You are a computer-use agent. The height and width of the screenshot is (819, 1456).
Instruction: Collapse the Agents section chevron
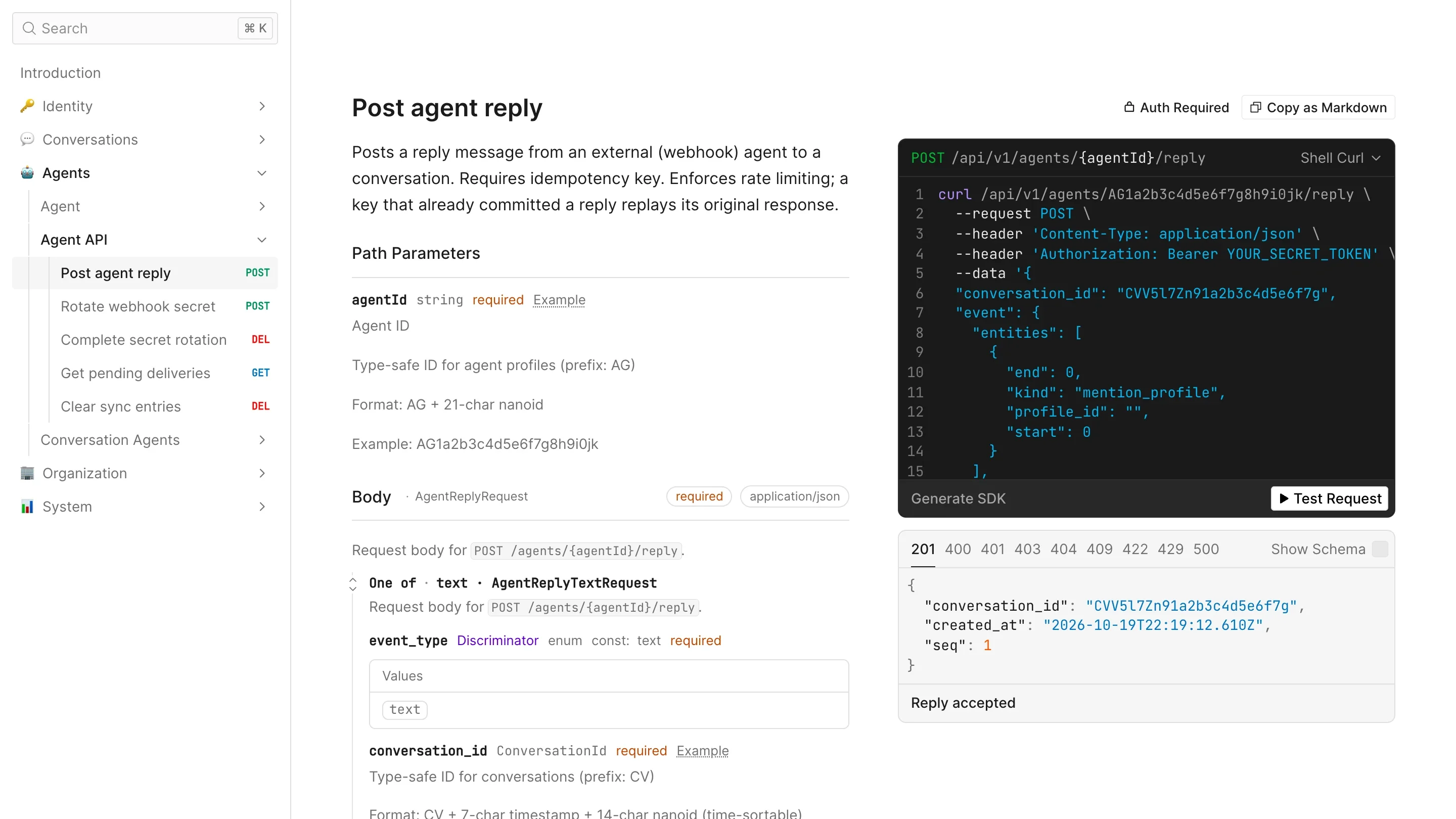point(262,173)
